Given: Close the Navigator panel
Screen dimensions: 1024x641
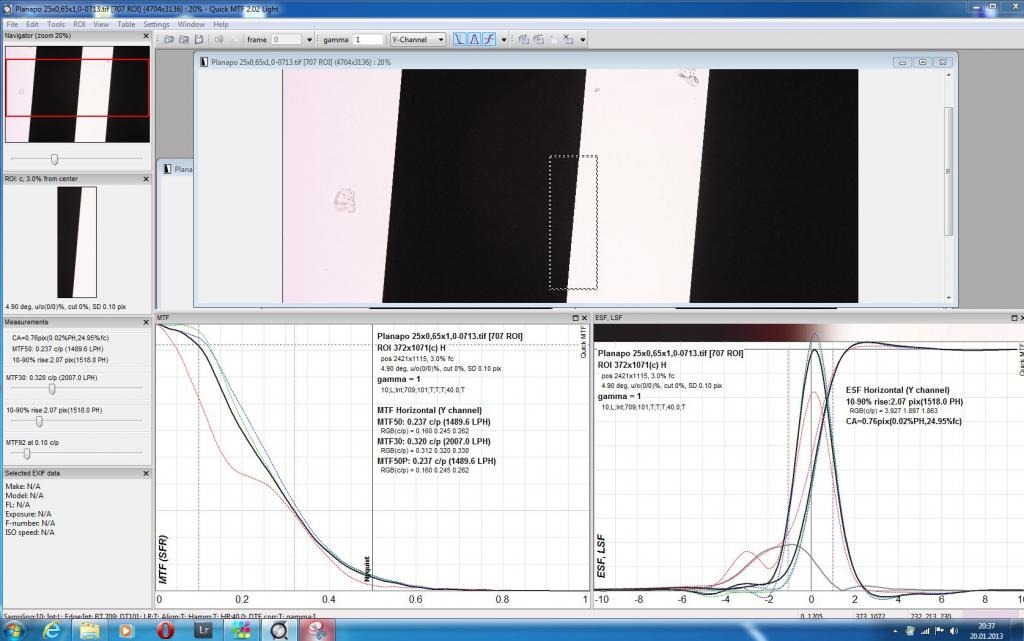Looking at the screenshot, I should [x=146, y=36].
